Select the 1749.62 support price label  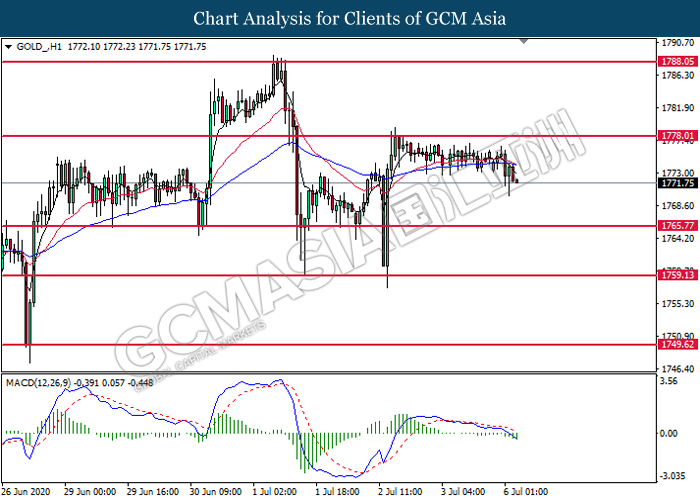click(678, 345)
